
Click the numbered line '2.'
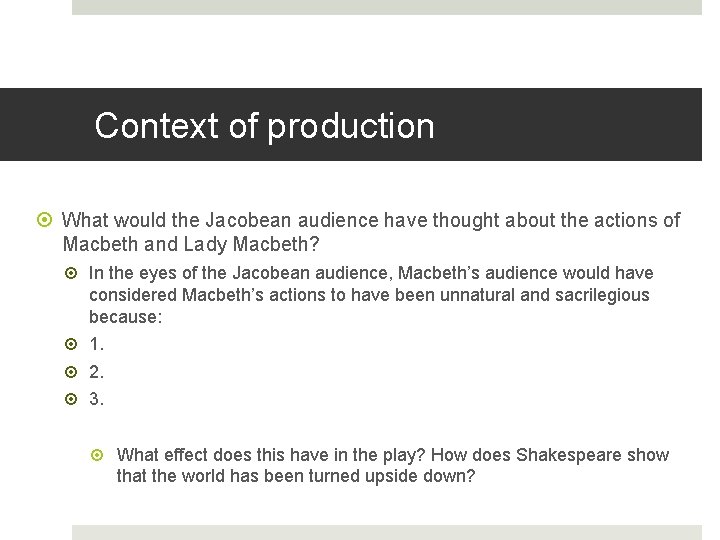click(96, 371)
